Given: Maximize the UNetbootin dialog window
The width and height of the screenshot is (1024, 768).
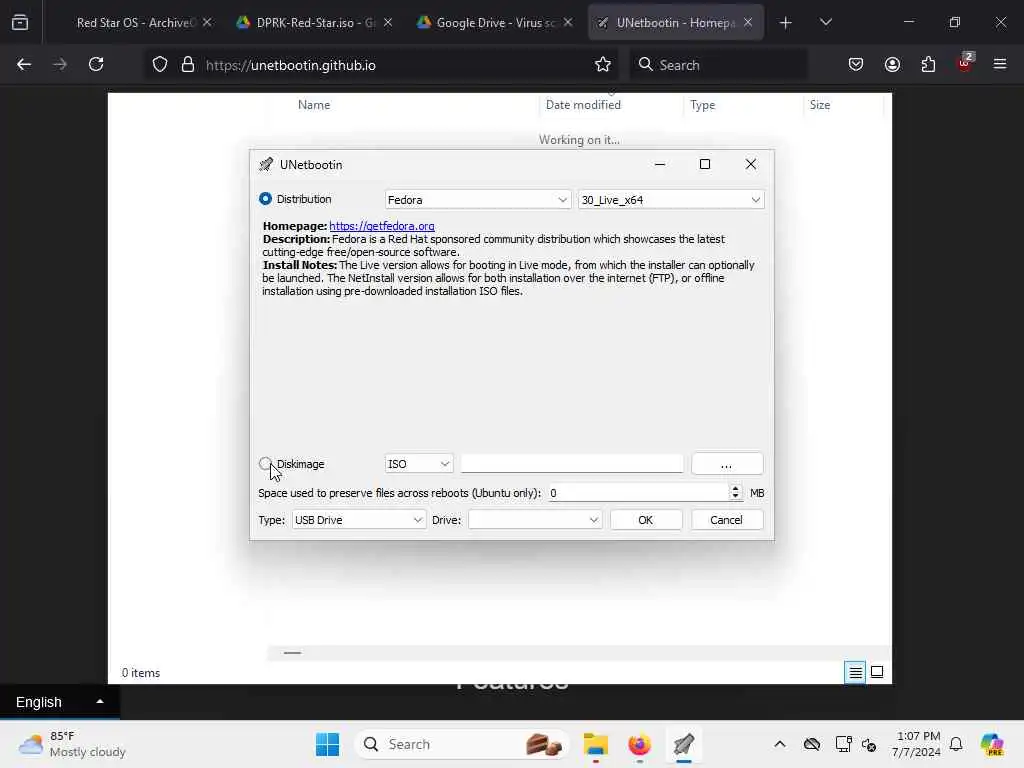Looking at the screenshot, I should point(705,164).
